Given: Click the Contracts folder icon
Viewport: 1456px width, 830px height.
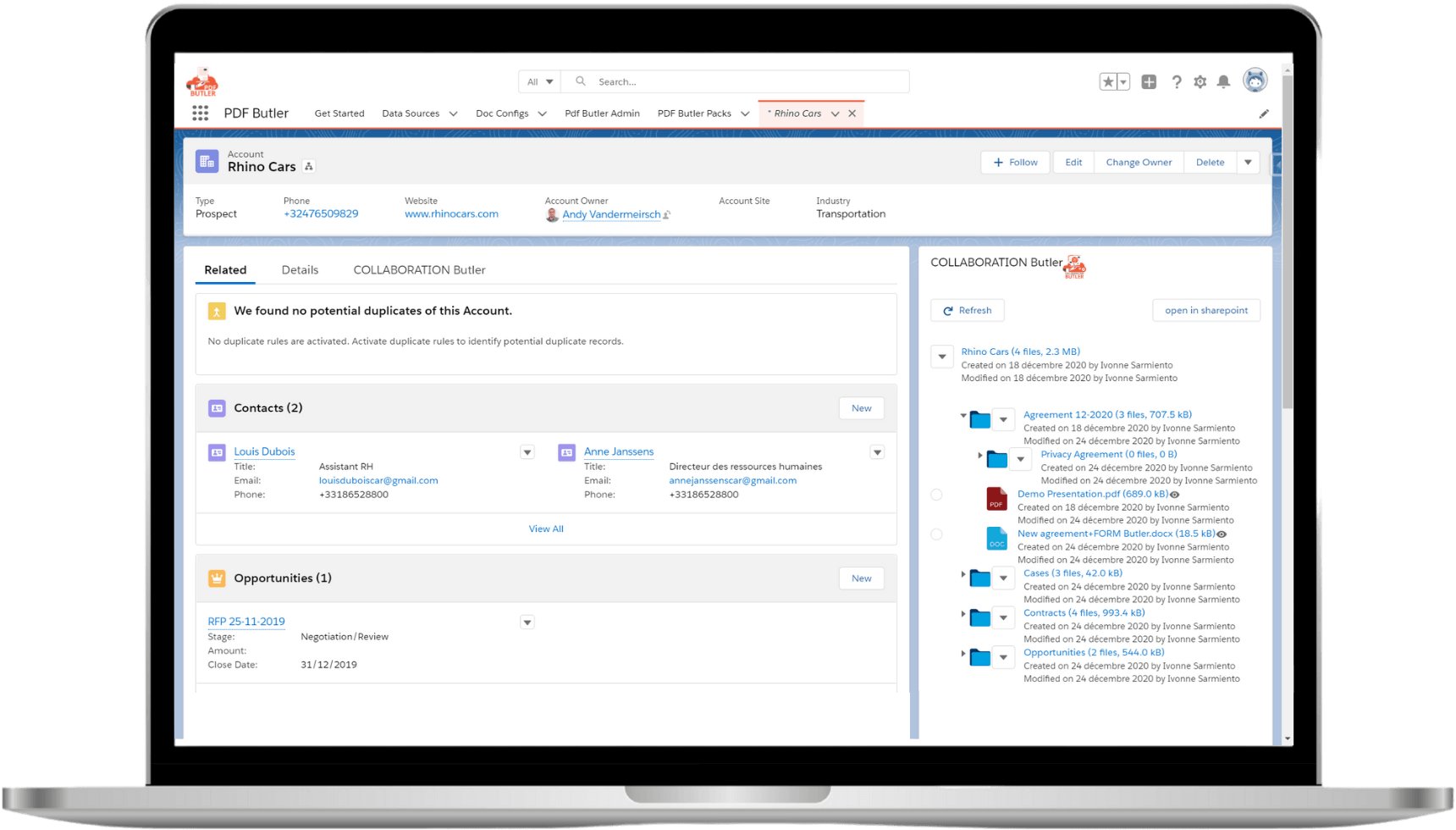Looking at the screenshot, I should pos(980,617).
